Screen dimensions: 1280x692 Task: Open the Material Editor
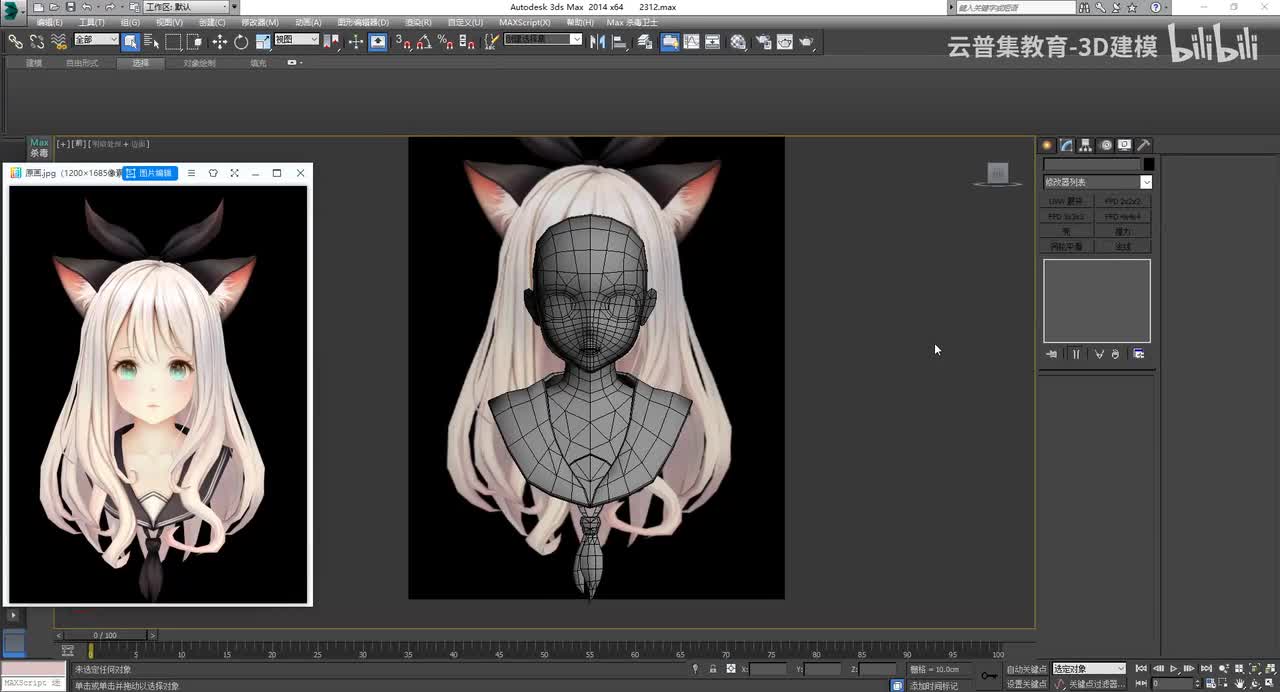[x=738, y=42]
